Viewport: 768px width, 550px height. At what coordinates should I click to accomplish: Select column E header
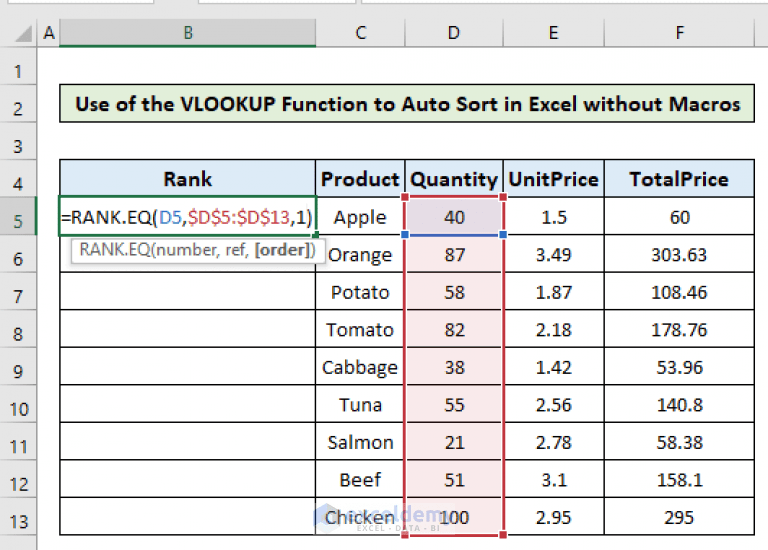[x=553, y=33]
